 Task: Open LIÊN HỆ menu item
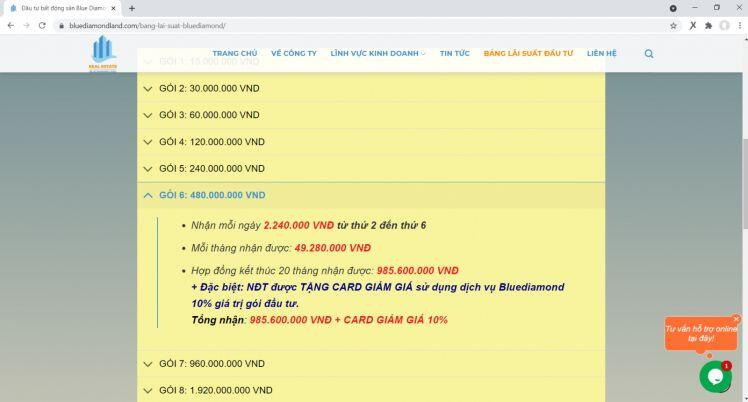[x=602, y=53]
